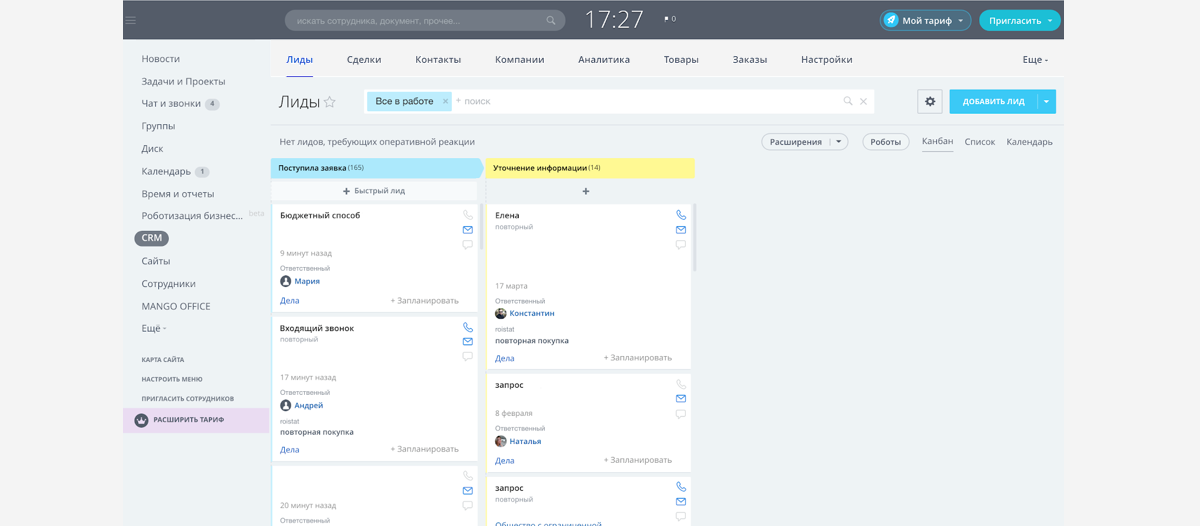Click Константин's avatar photo
Image resolution: width=1200 pixels, height=526 pixels.
tap(501, 313)
